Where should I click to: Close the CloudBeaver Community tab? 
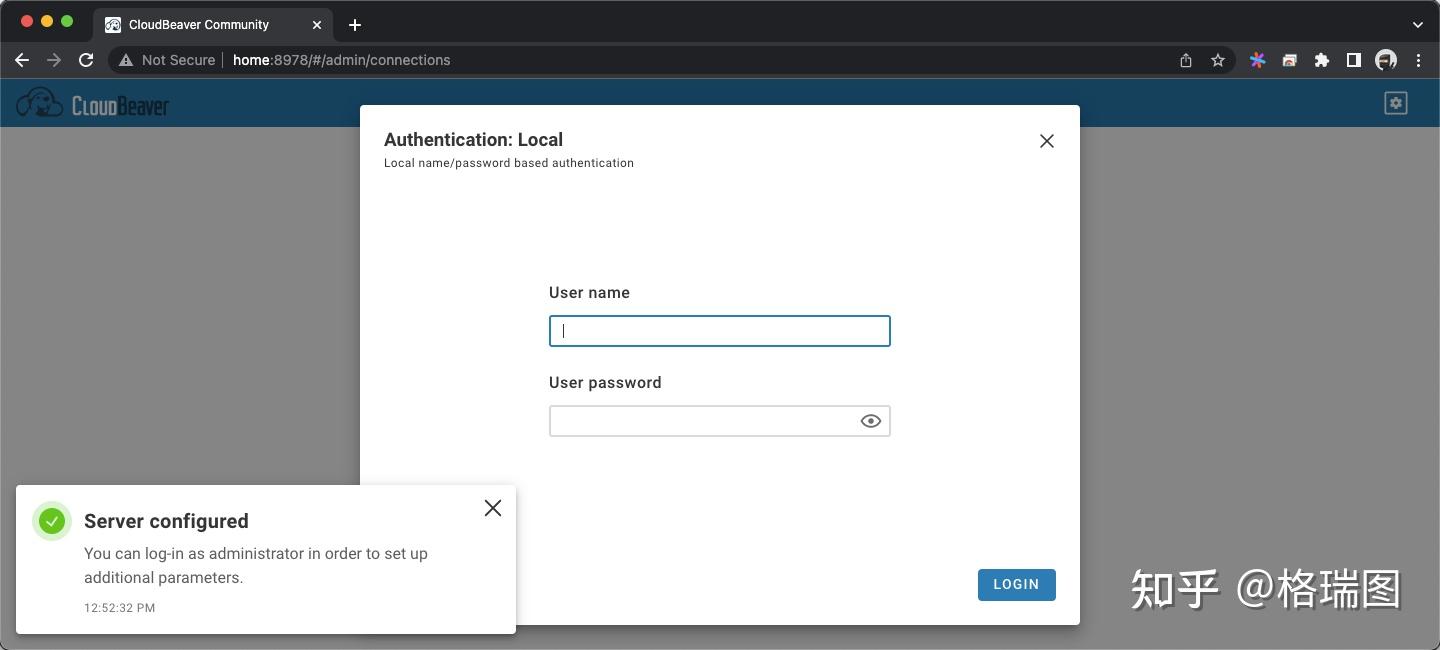[317, 25]
